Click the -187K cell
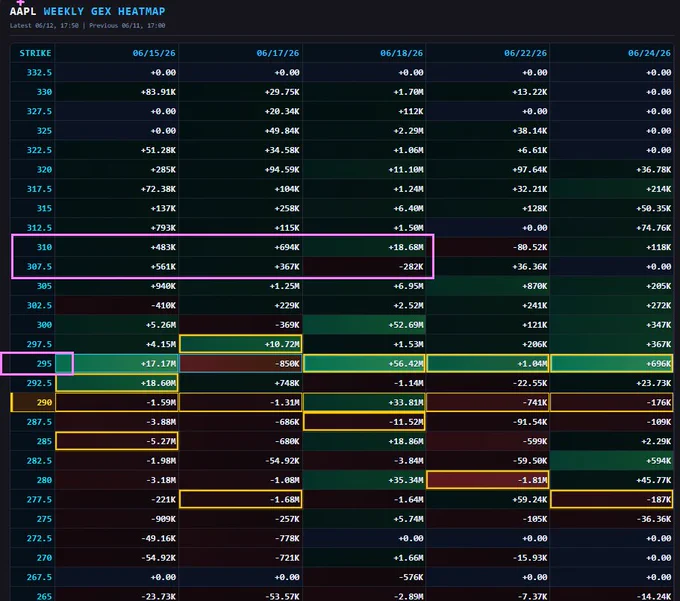 click(x=612, y=500)
